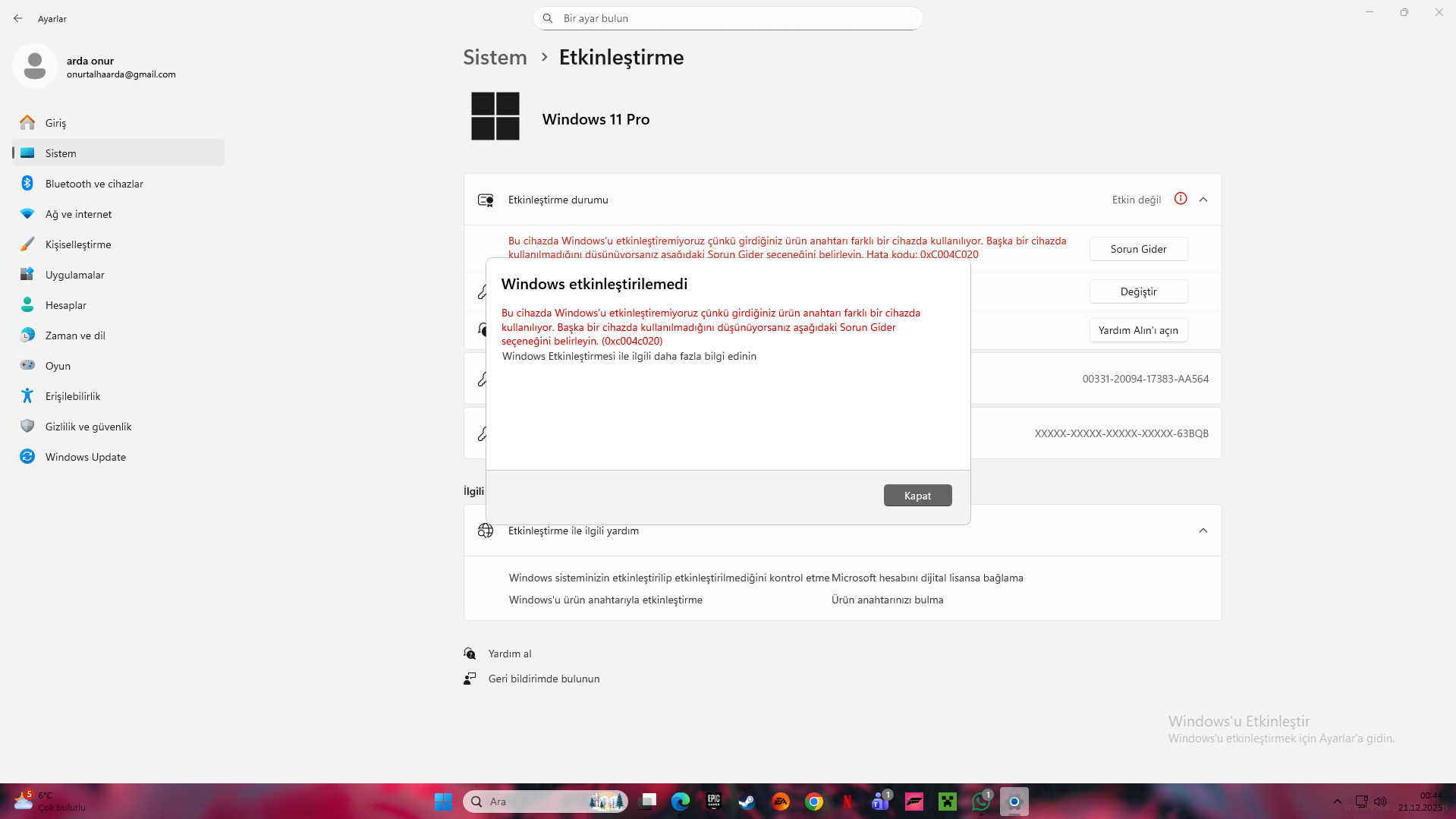Open Netflix from the taskbar

[847, 802]
